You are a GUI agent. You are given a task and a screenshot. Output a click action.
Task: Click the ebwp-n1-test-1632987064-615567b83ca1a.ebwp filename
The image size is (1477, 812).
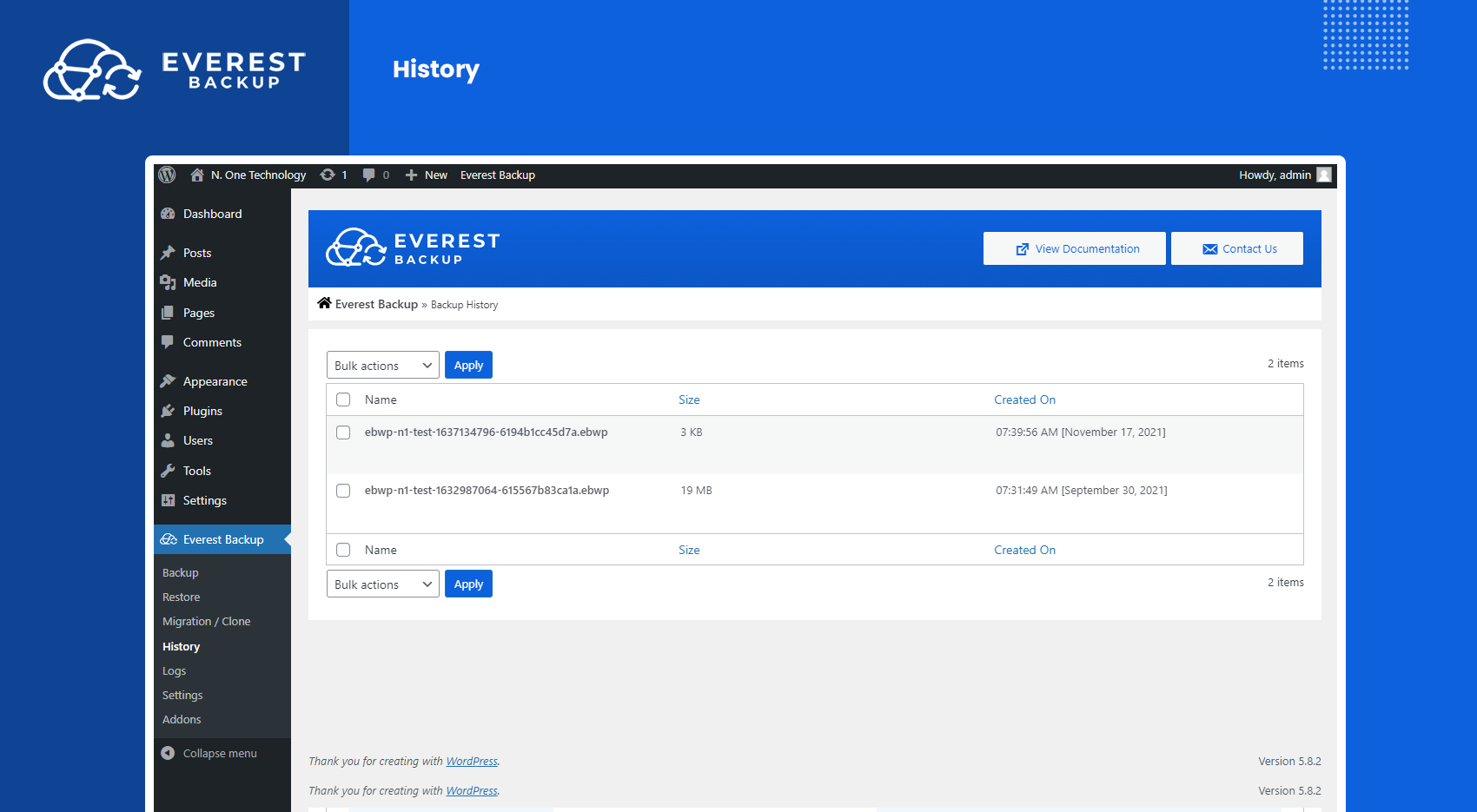click(487, 491)
